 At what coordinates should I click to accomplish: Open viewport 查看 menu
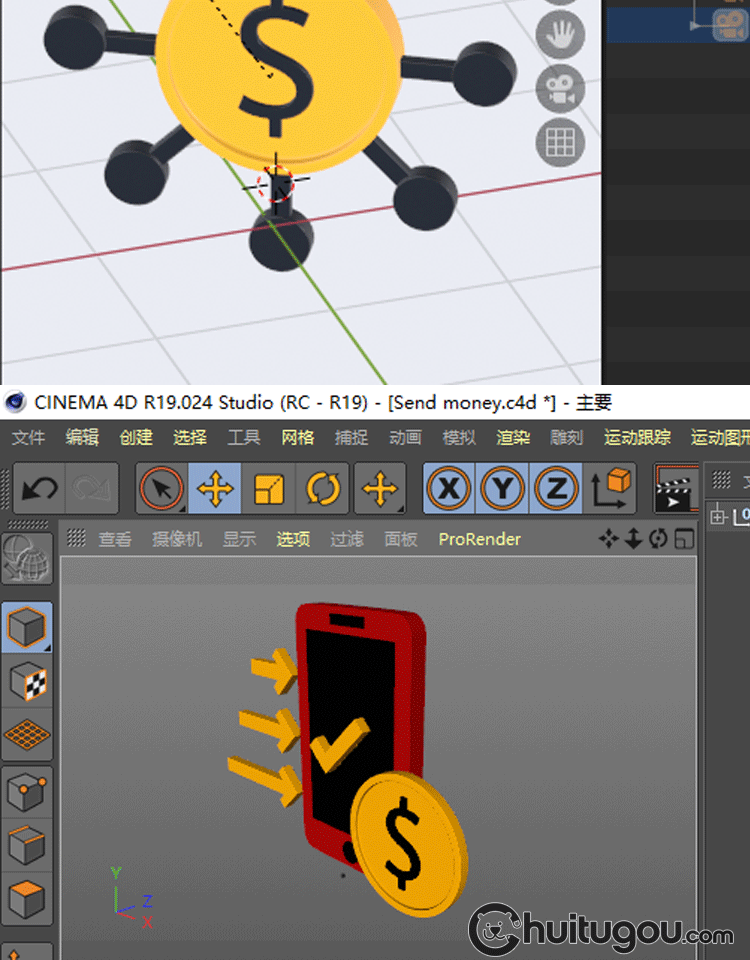tap(115, 539)
